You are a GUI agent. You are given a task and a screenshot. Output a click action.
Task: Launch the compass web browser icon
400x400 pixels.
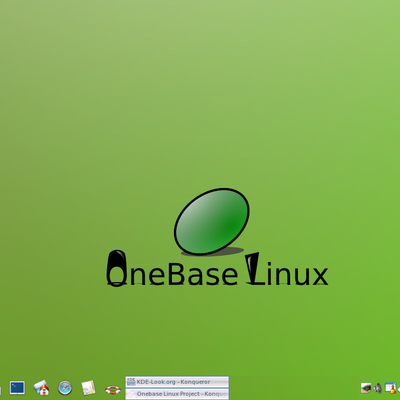click(65, 388)
